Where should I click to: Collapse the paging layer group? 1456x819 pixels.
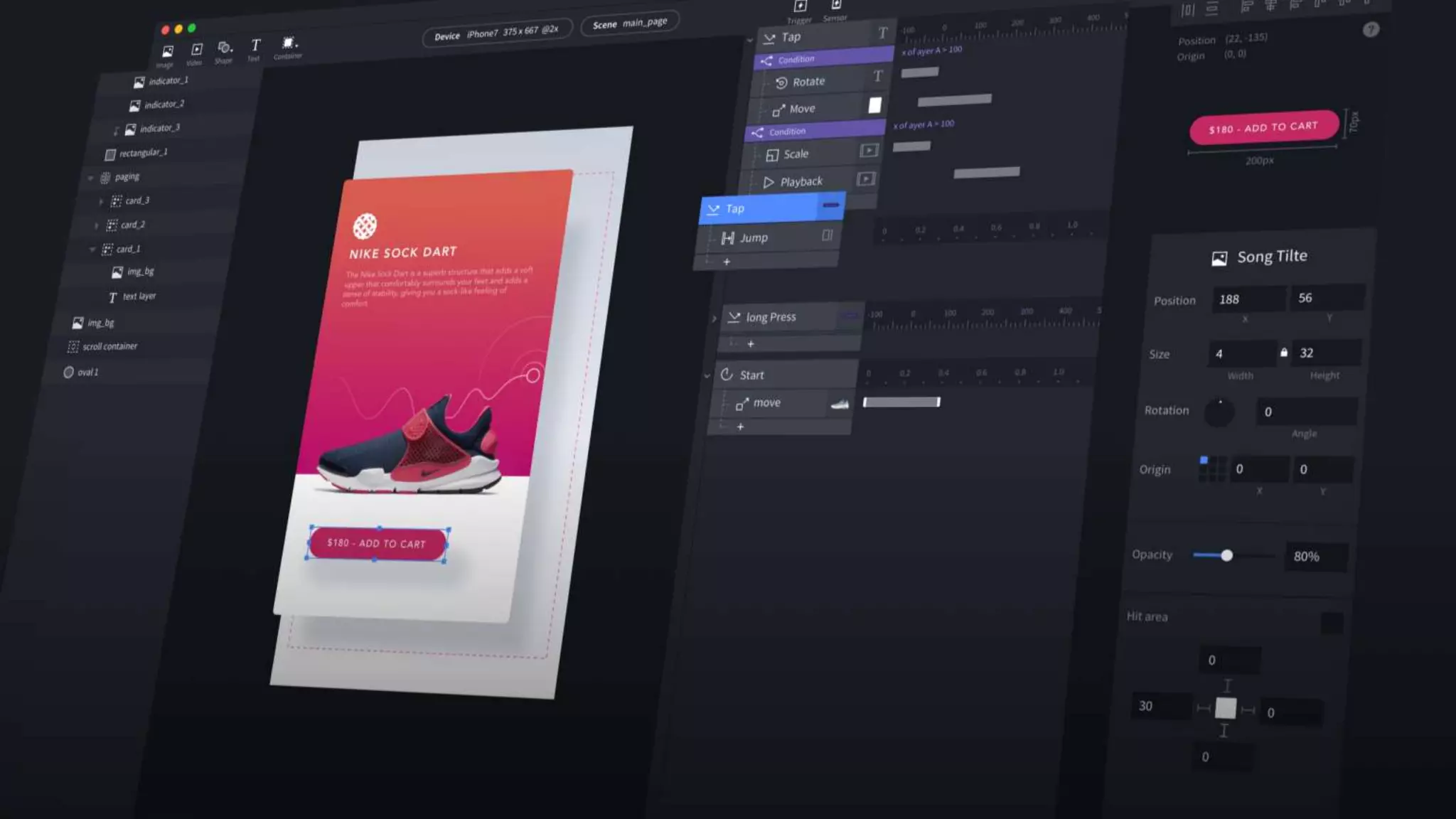(x=91, y=178)
